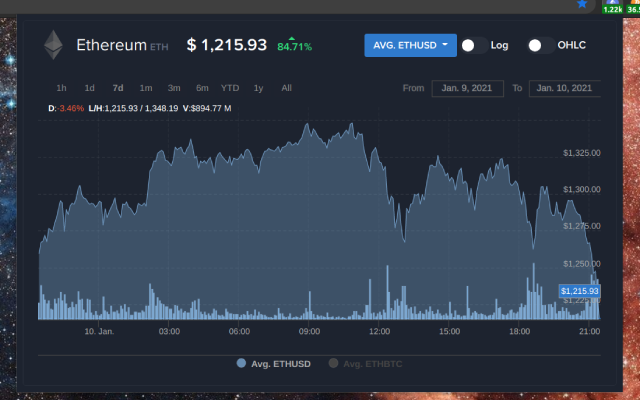Viewport: 640px width, 400px height.
Task: Click the 12:00 time axis label
Action: click(380, 331)
